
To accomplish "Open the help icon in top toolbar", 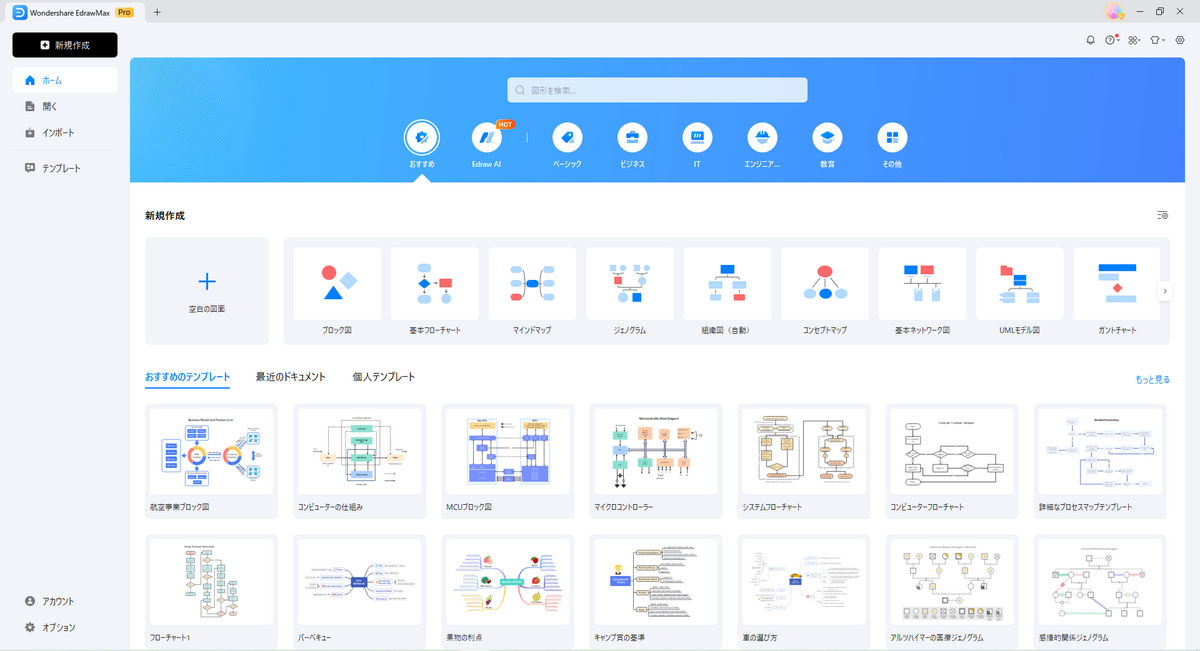I will [1111, 40].
